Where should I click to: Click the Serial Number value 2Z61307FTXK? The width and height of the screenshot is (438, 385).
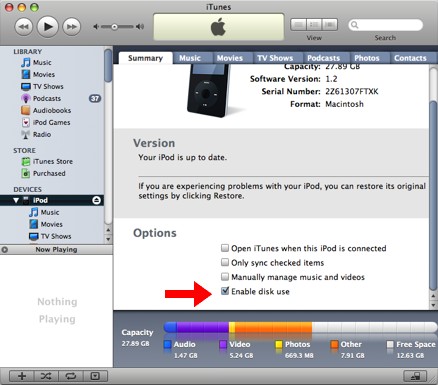click(x=352, y=91)
